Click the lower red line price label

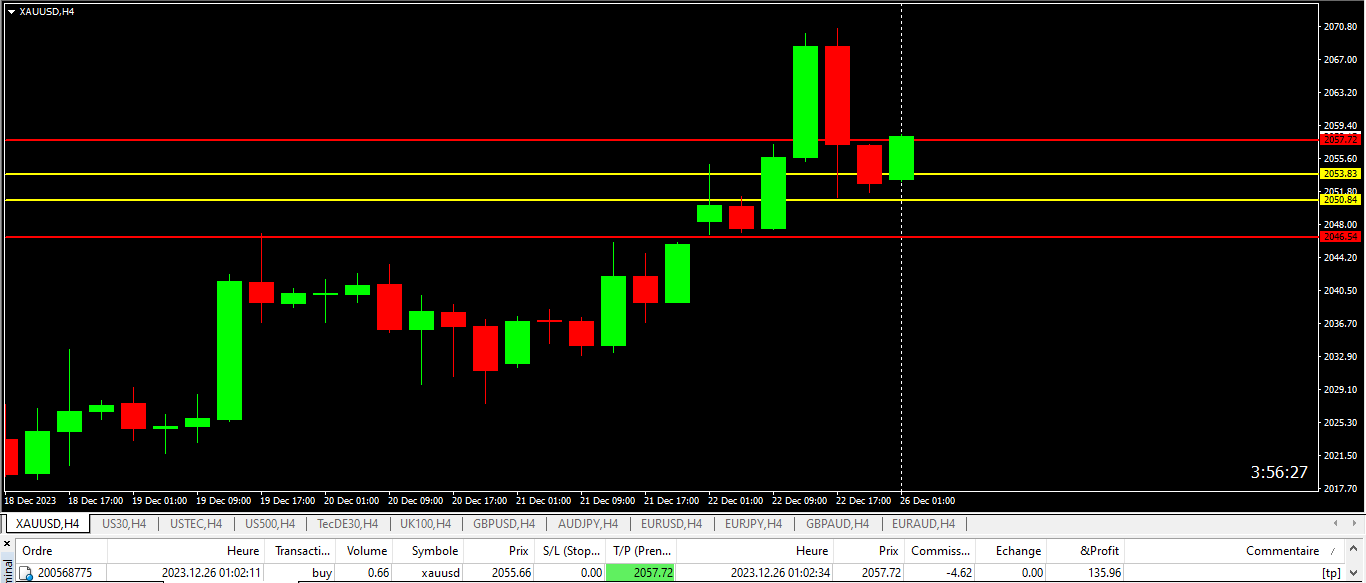(x=1340, y=237)
